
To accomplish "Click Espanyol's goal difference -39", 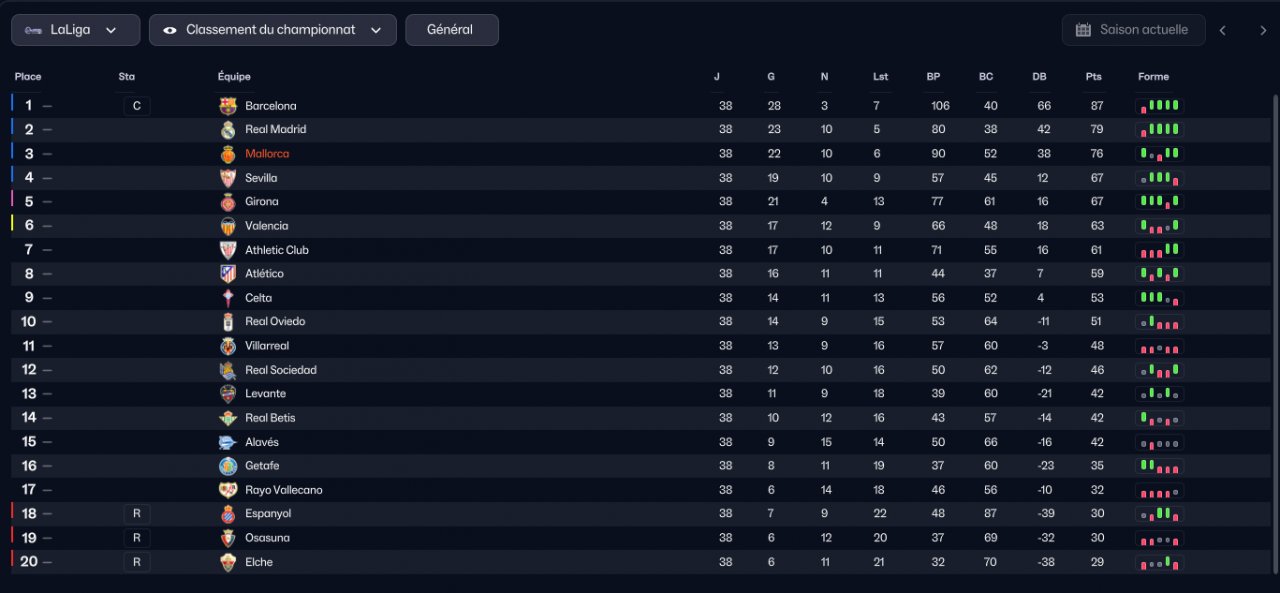I will click(x=1044, y=514).
